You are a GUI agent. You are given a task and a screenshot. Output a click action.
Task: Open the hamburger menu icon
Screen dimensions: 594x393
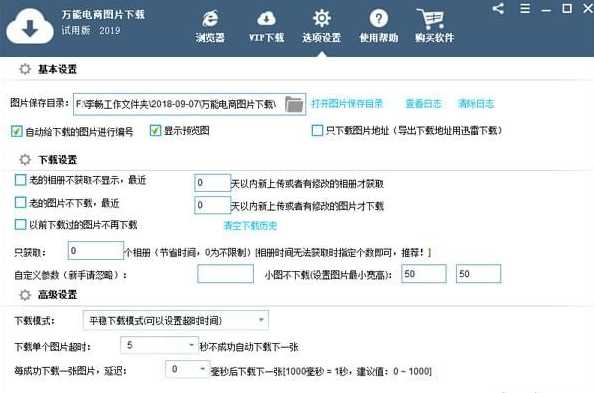525,8
